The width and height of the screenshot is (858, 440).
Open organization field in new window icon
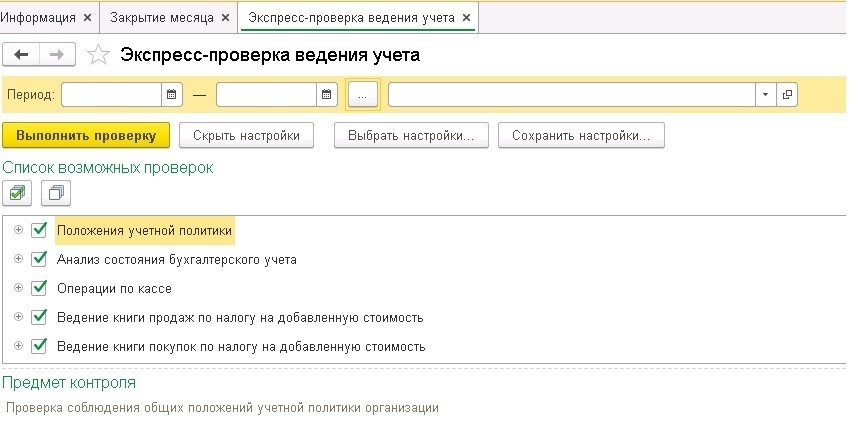tap(787, 95)
